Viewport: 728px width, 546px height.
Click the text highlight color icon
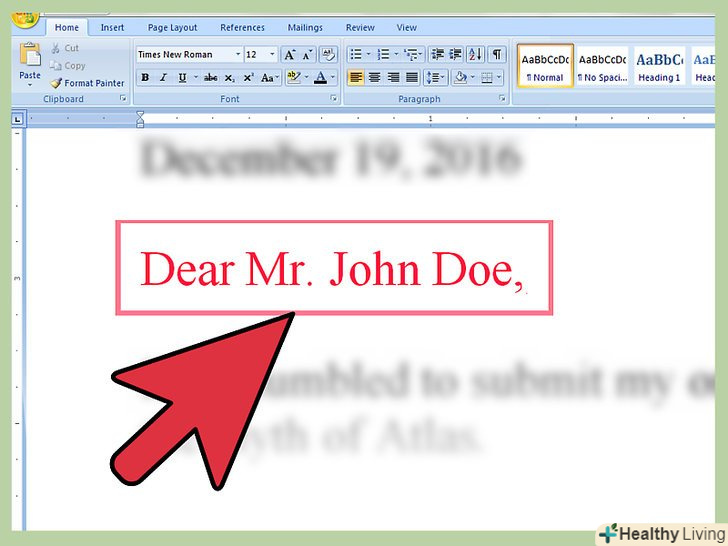(x=293, y=78)
